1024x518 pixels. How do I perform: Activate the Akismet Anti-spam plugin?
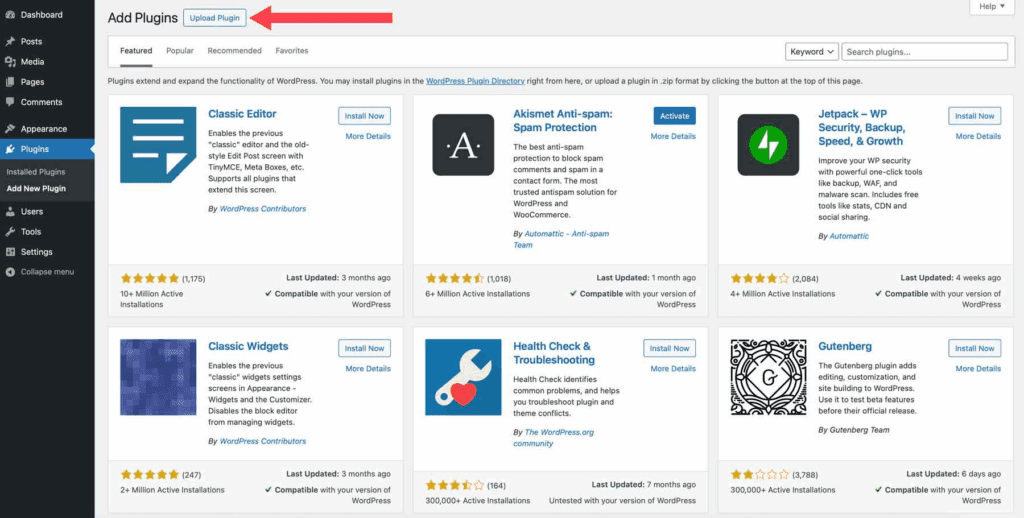tap(675, 116)
